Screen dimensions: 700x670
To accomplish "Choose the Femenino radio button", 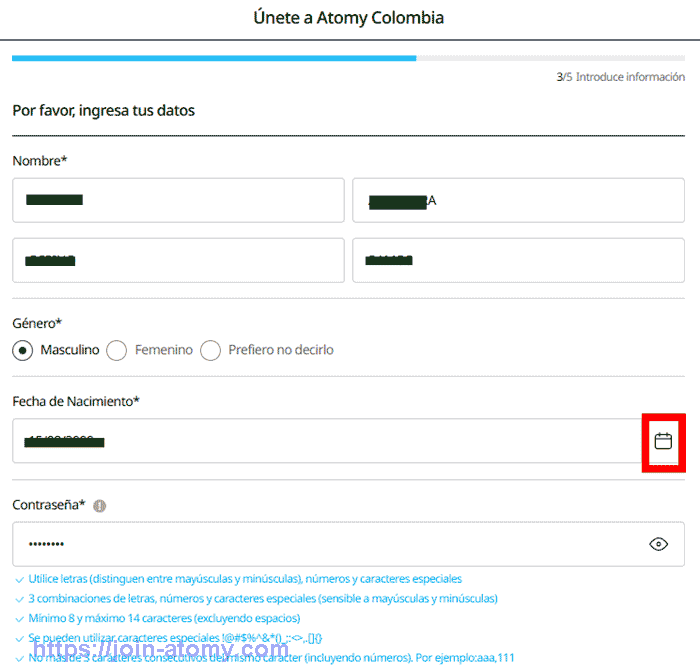I will click(117, 350).
